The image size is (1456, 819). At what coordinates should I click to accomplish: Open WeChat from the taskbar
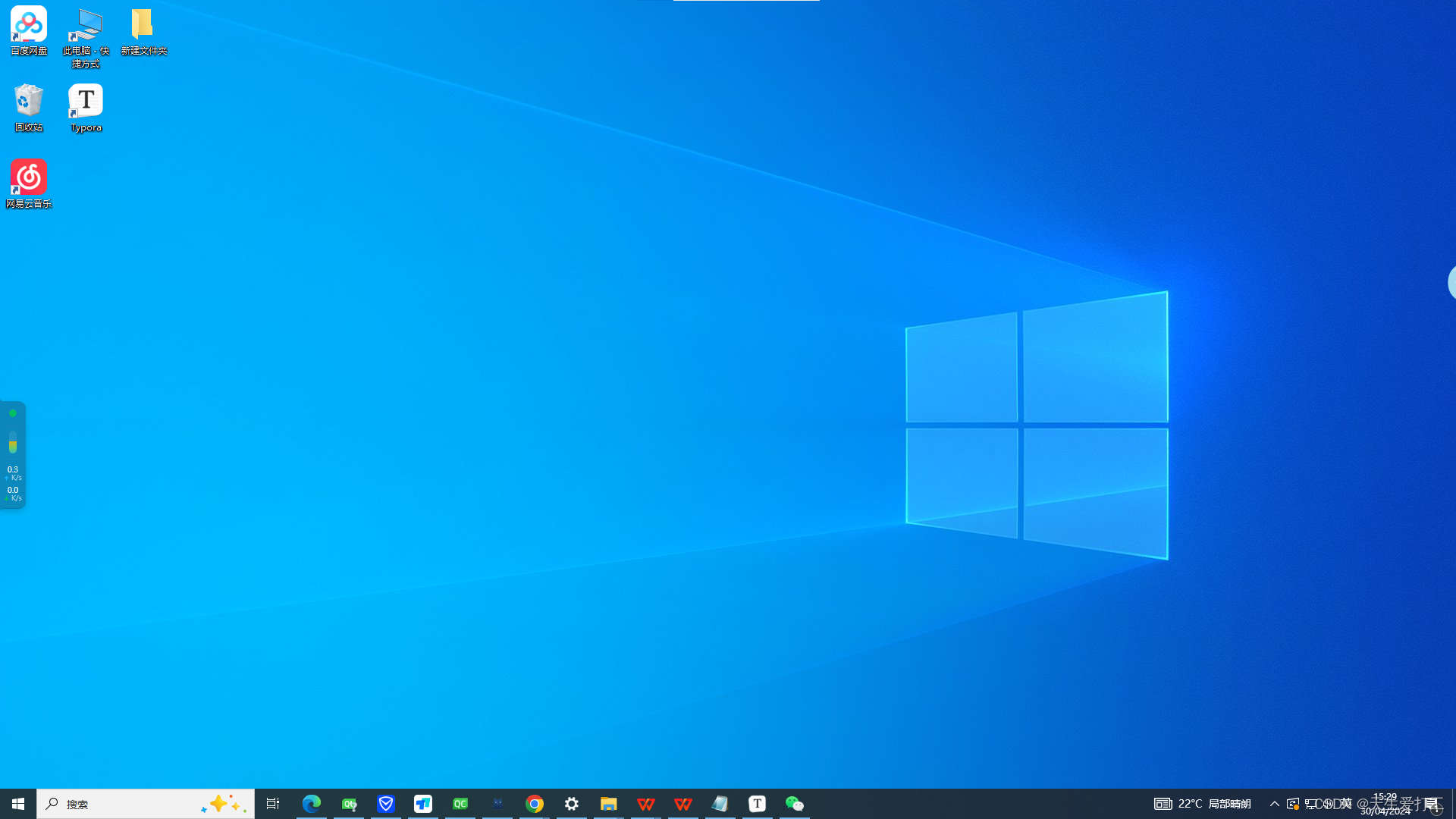794,804
